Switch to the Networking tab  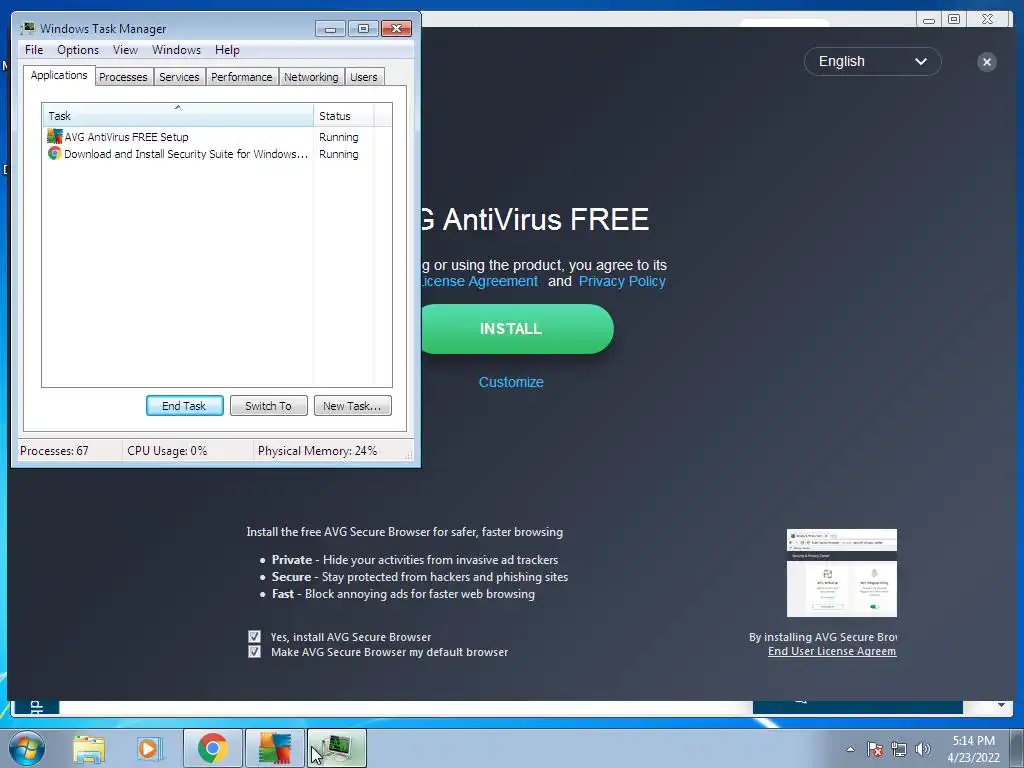(x=311, y=77)
